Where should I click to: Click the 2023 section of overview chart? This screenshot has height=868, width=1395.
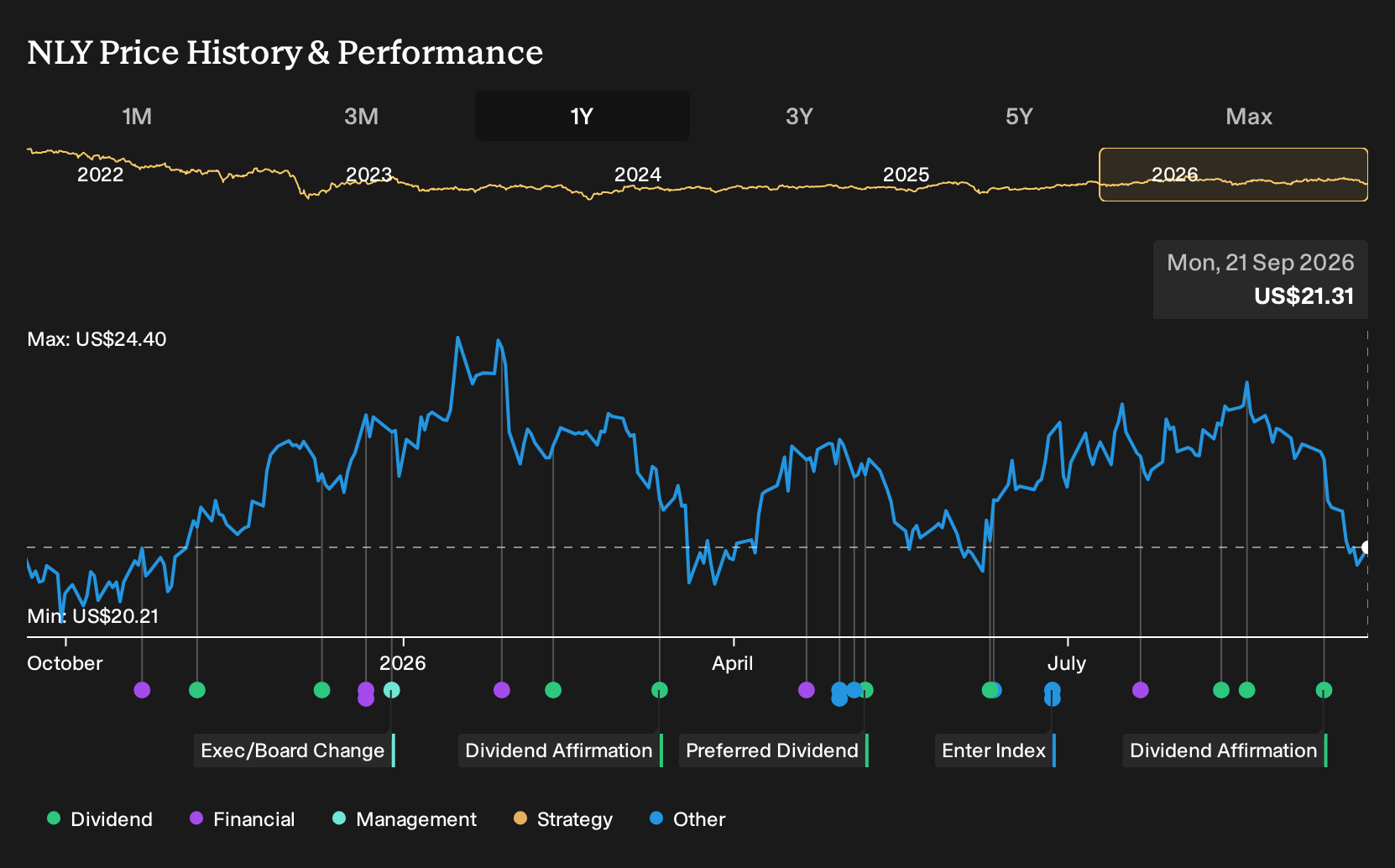point(369,175)
